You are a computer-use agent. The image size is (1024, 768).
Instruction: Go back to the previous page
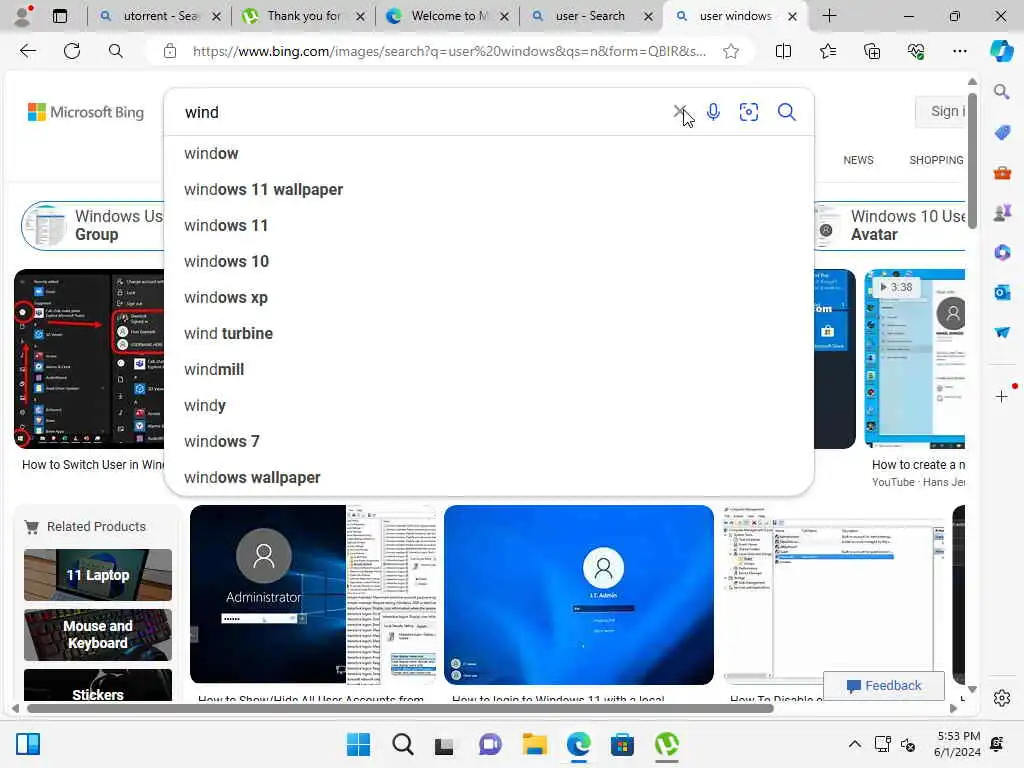[x=27, y=51]
